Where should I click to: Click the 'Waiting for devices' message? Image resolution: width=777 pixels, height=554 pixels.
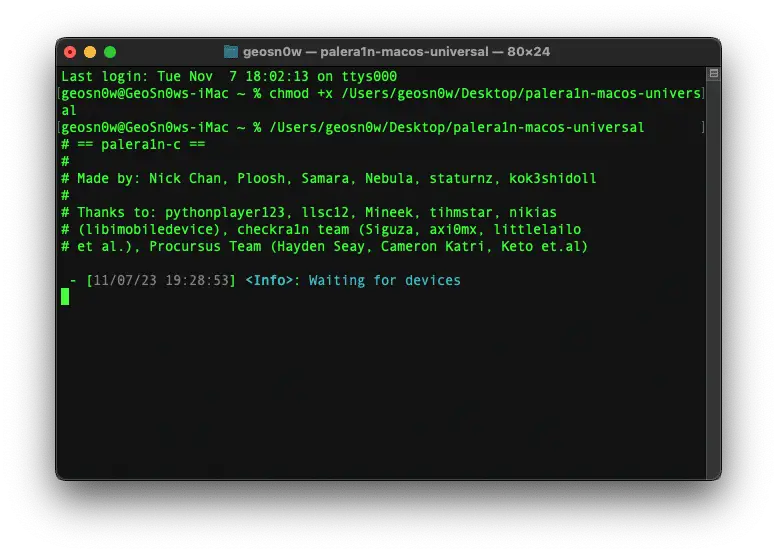[x=385, y=280]
